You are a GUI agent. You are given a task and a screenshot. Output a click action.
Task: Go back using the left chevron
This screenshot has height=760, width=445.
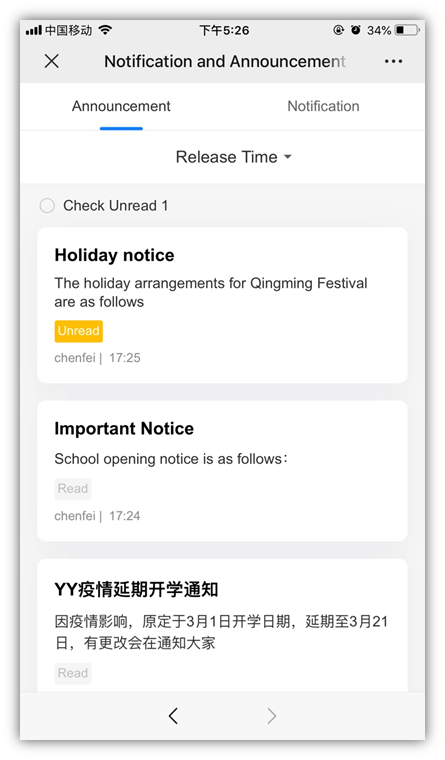(173, 715)
